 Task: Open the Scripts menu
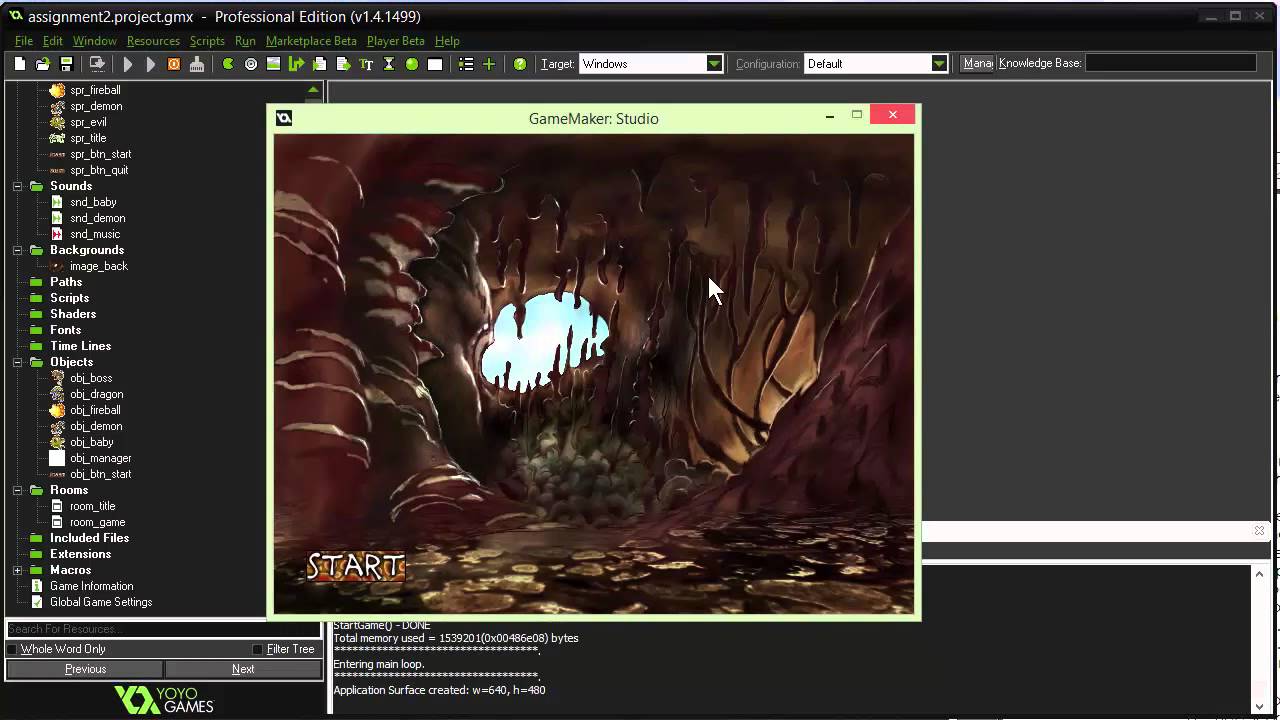click(x=207, y=41)
